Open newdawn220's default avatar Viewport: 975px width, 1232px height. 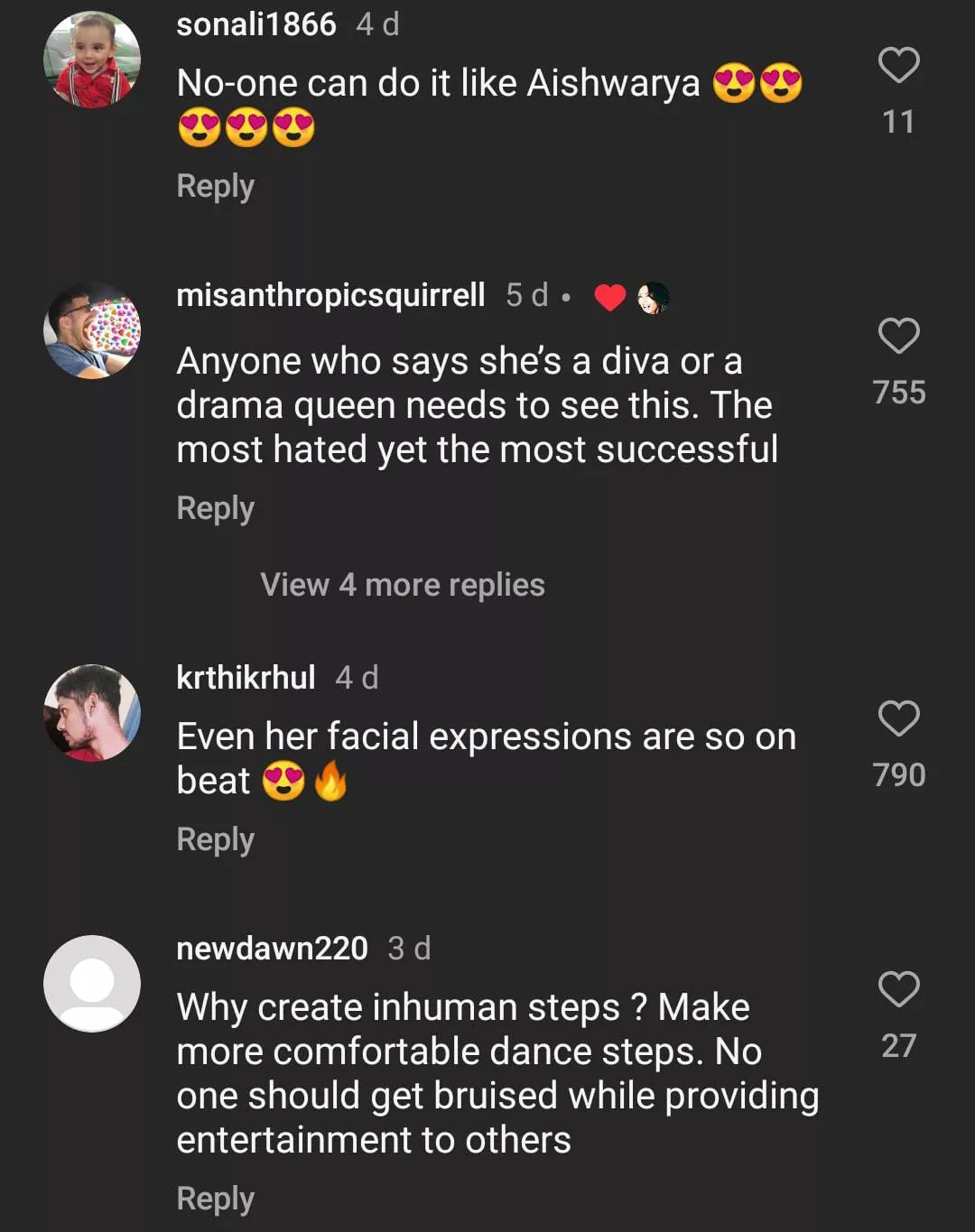tap(92, 984)
